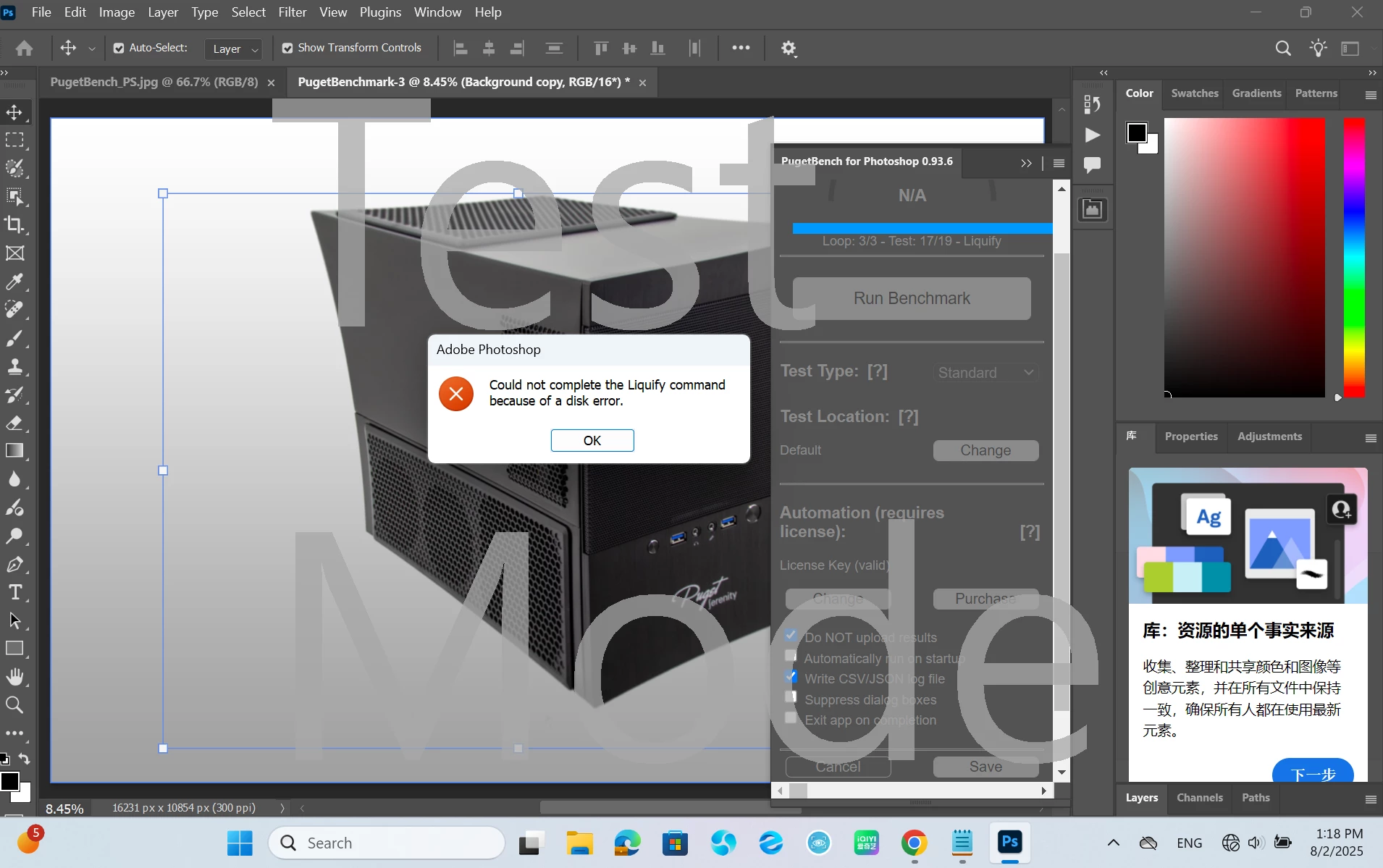Toggle Write CSV/JSON log file checkbox
Screen dimensions: 1383x868
point(791,677)
